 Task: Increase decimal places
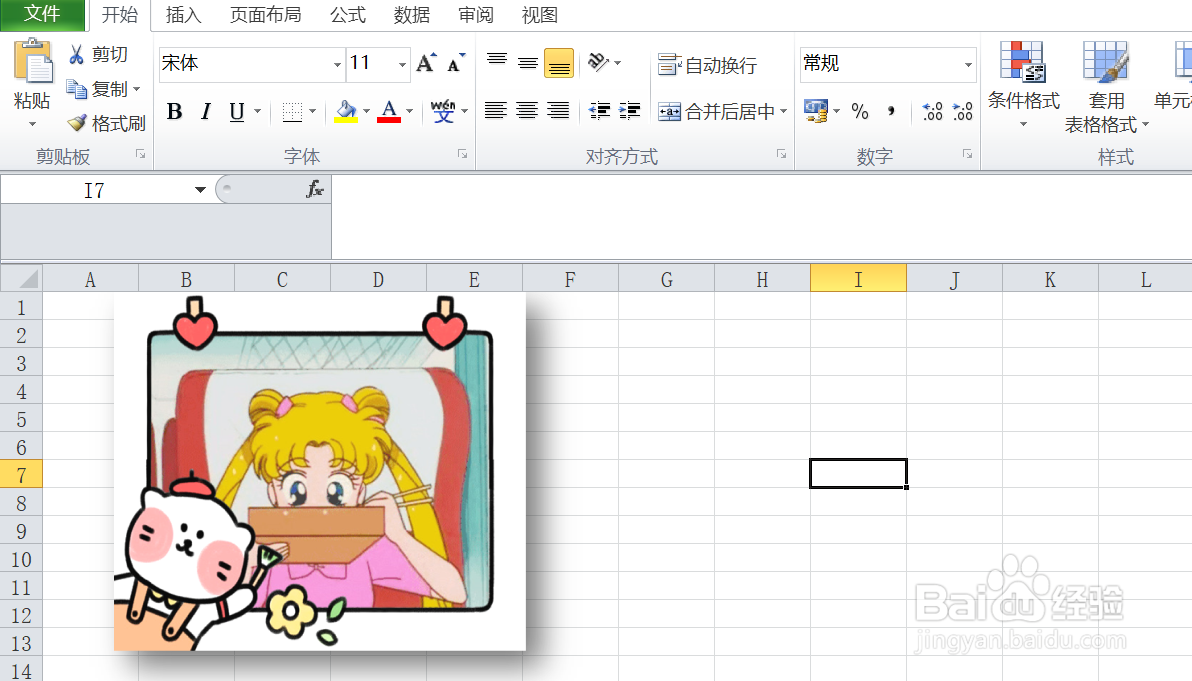point(932,112)
